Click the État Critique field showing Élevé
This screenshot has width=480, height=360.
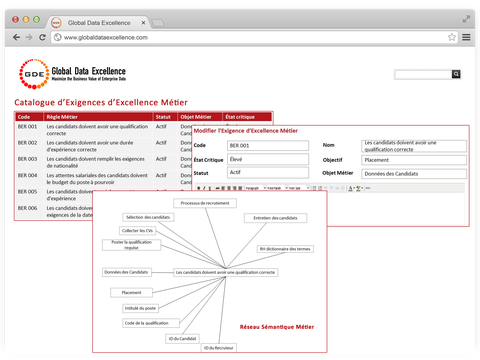click(x=268, y=159)
